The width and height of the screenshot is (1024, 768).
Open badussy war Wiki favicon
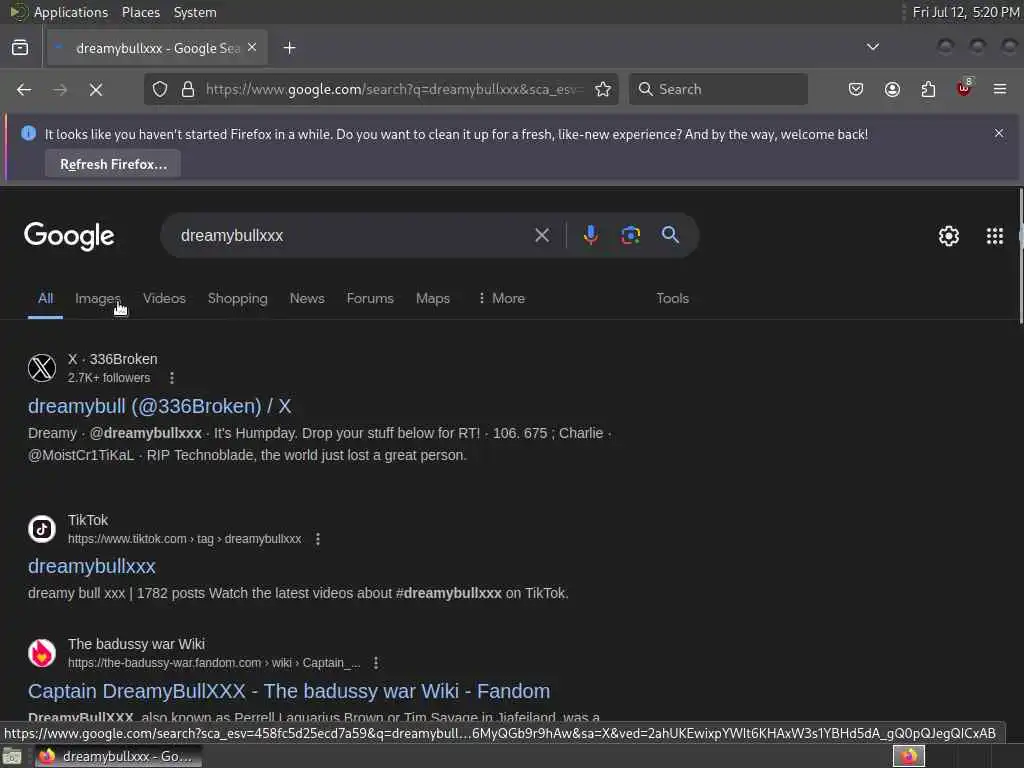(42, 653)
